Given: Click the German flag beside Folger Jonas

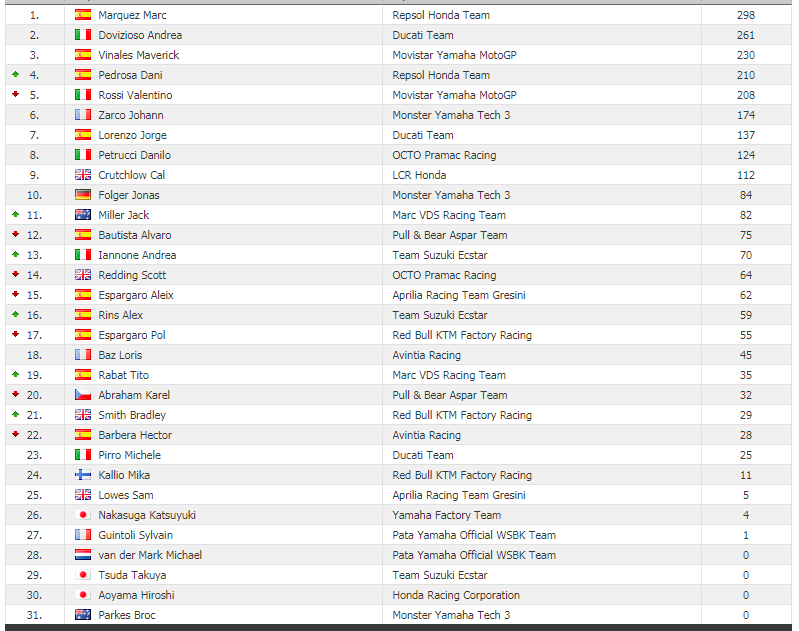Looking at the screenshot, I should click(x=83, y=195).
